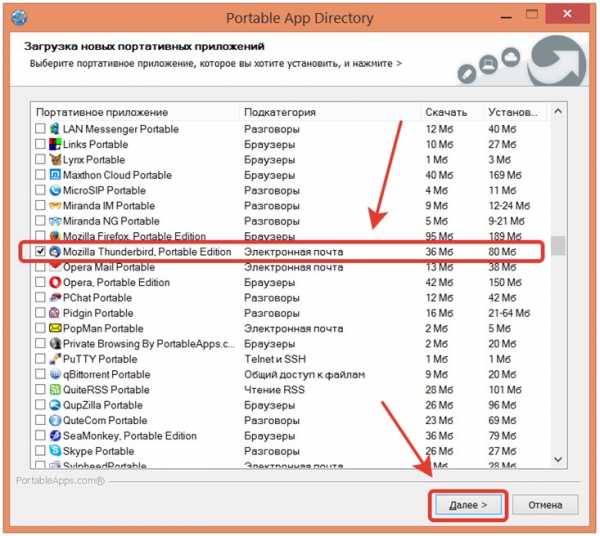Click Чтение RSS subcategory text
Viewport: 600px width, 536px height.
(x=274, y=389)
